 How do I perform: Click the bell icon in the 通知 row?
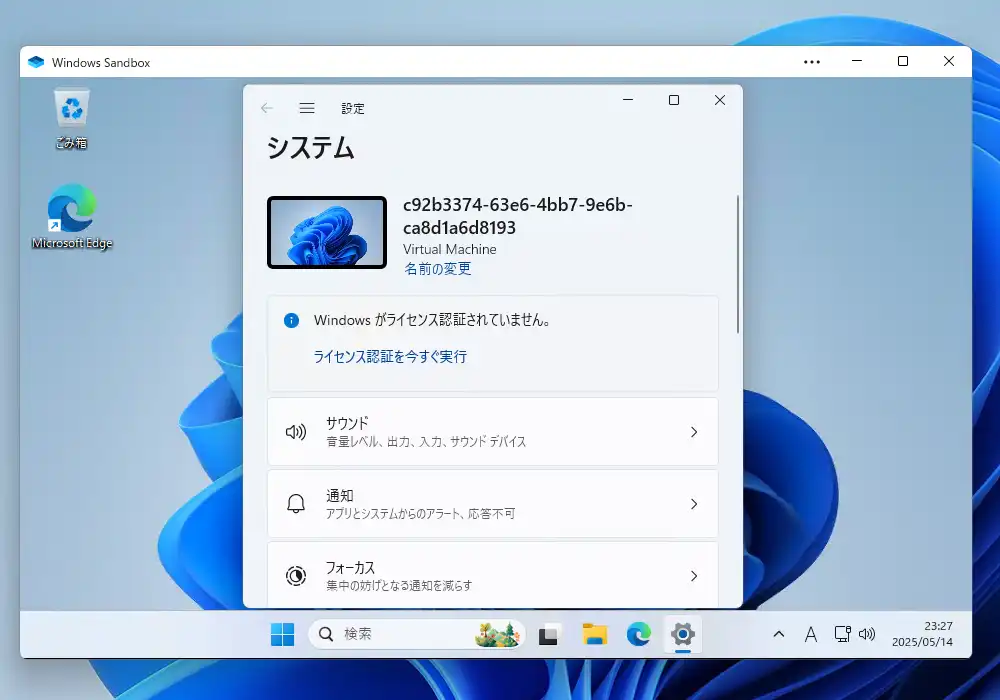coord(296,504)
